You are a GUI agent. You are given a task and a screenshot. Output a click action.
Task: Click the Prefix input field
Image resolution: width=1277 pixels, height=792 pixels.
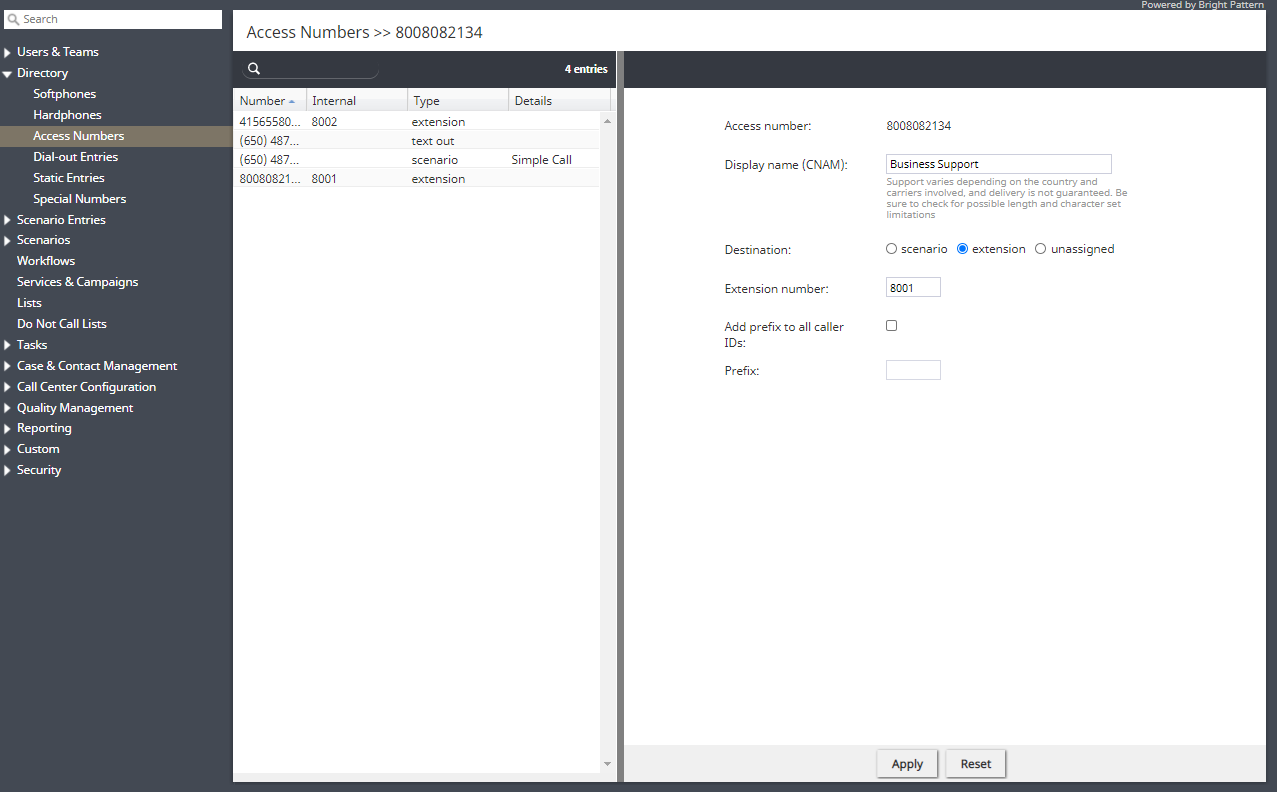click(913, 370)
